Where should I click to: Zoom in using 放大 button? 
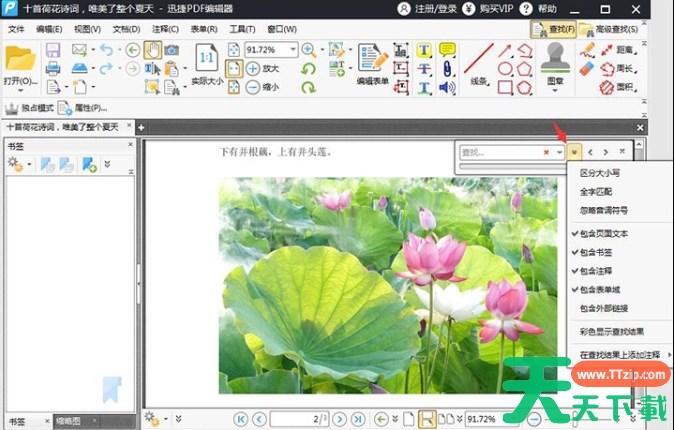[x=263, y=68]
